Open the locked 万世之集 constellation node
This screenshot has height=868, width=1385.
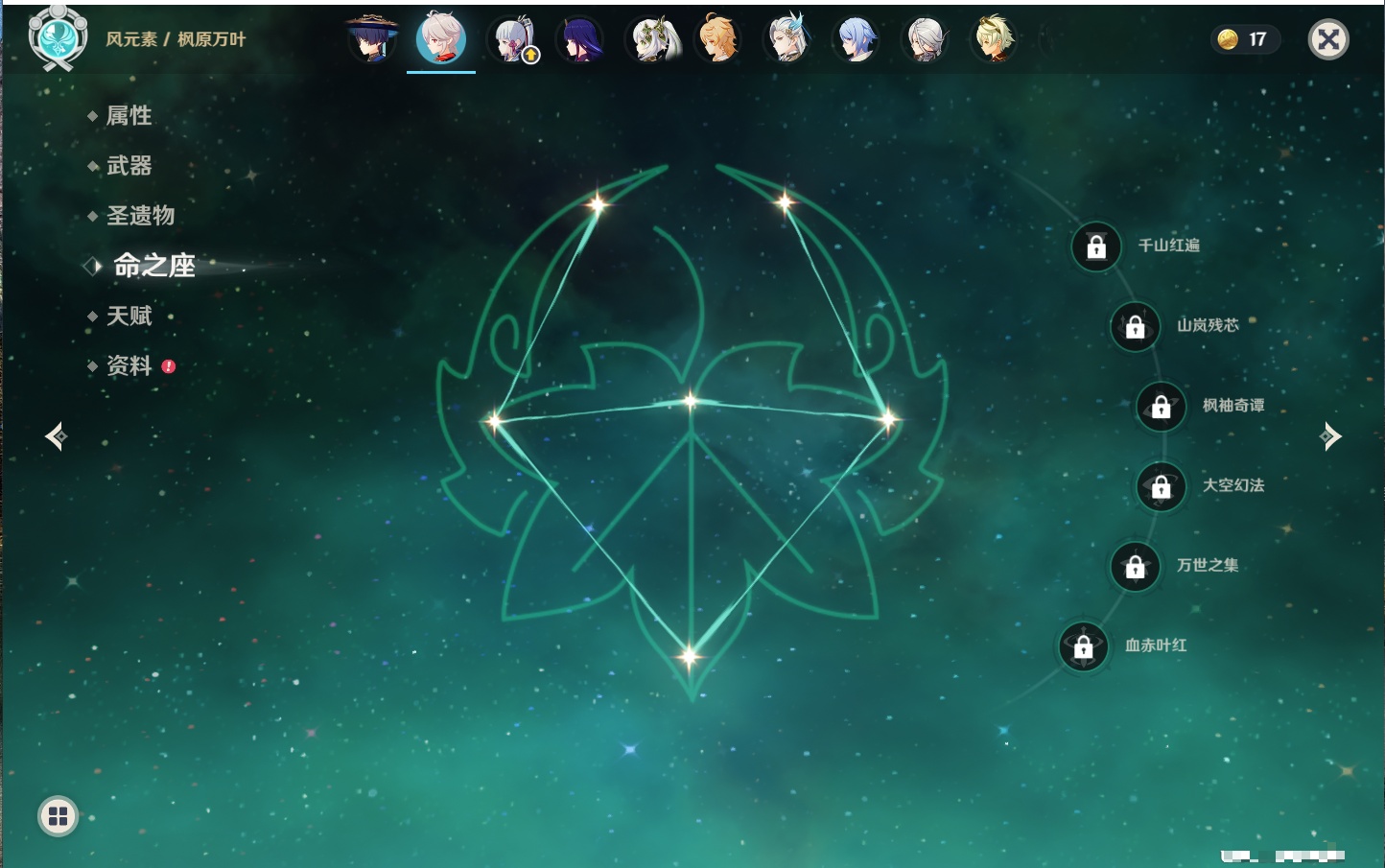tap(1136, 566)
